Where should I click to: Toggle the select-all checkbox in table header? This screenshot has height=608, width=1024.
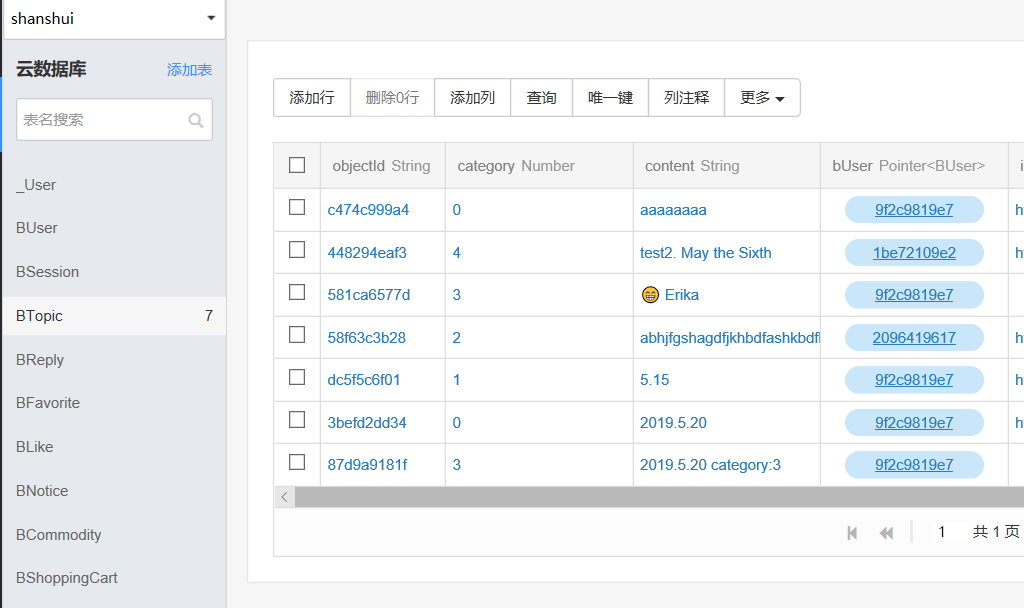(x=297, y=165)
